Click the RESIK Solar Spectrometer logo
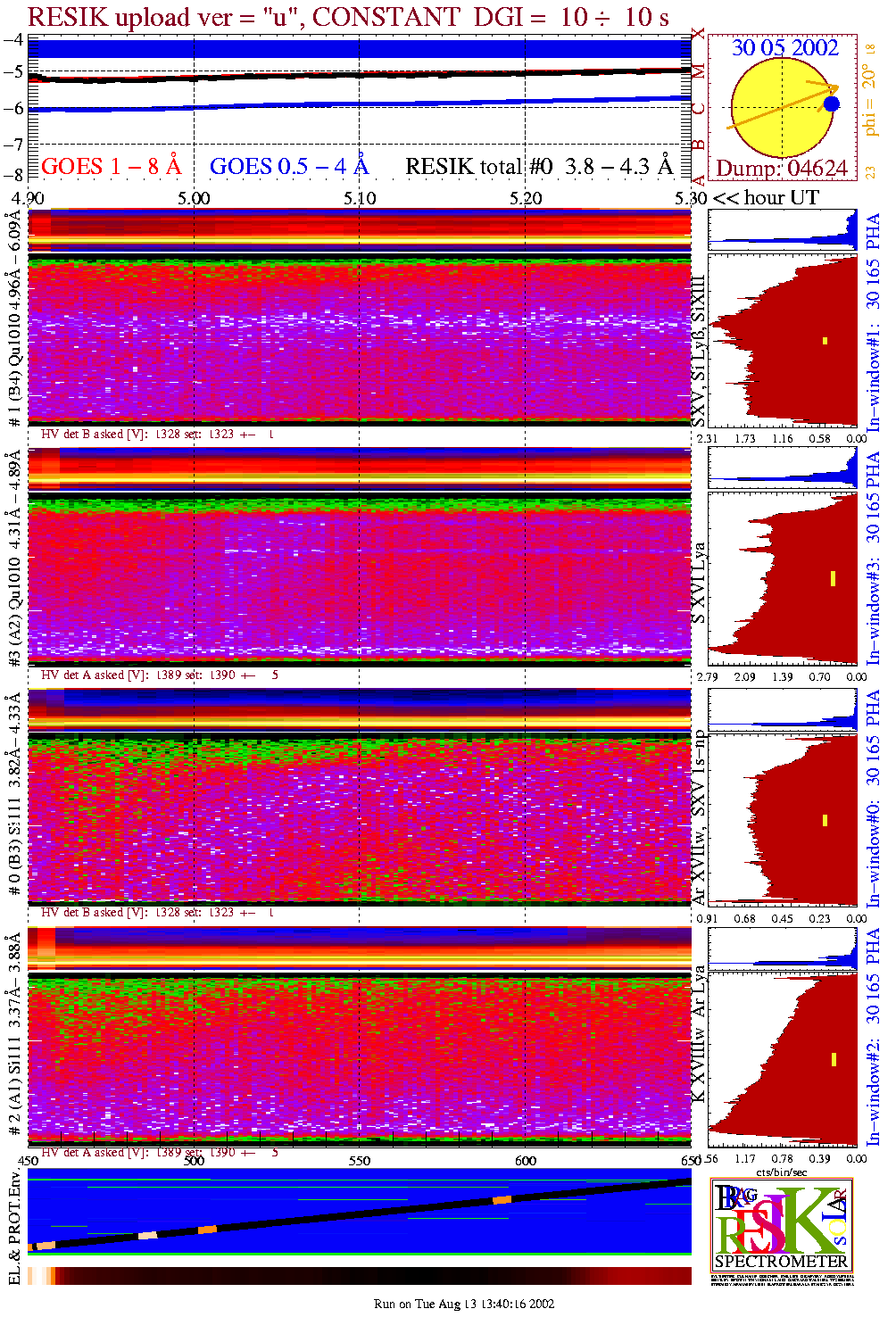Image resolution: width=896 pixels, height=1317 pixels. (x=782, y=1223)
